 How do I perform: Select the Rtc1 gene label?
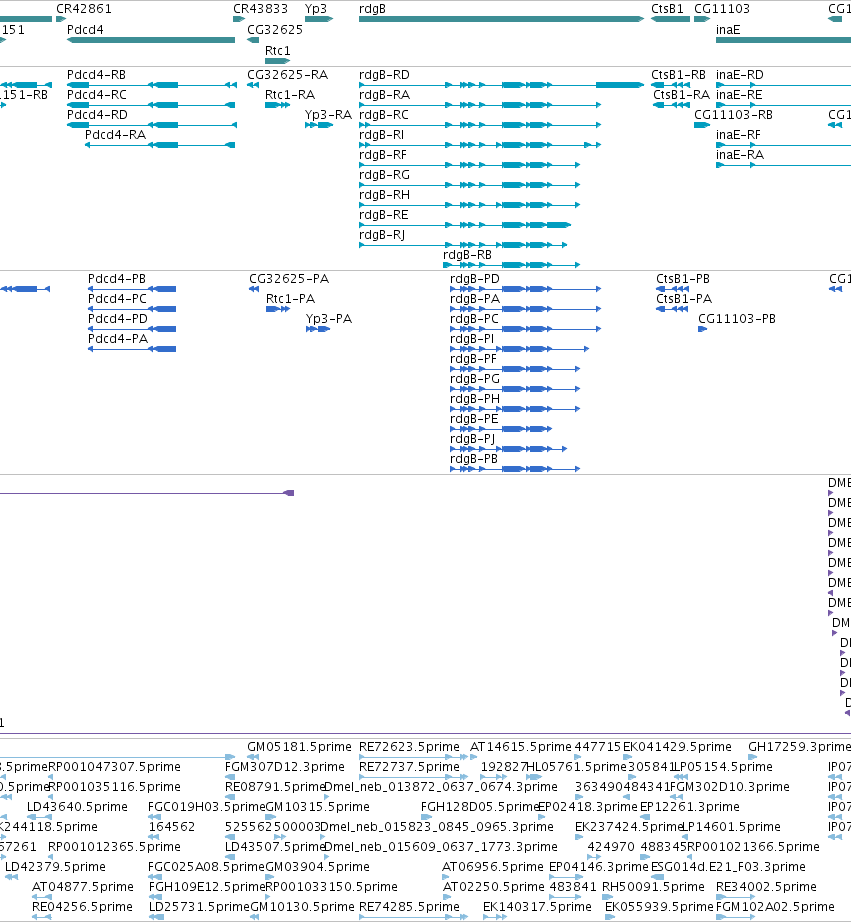pos(278,51)
